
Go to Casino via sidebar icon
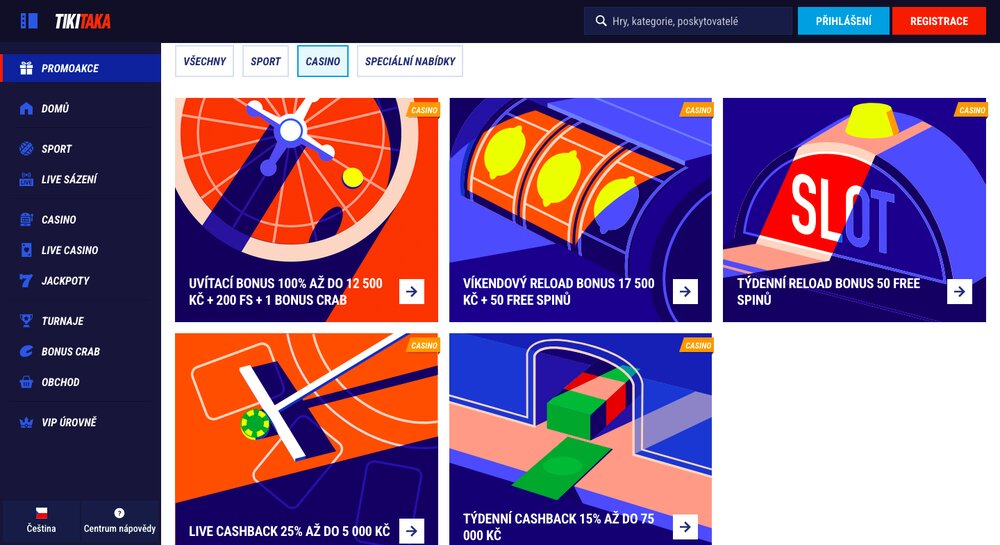(26, 219)
